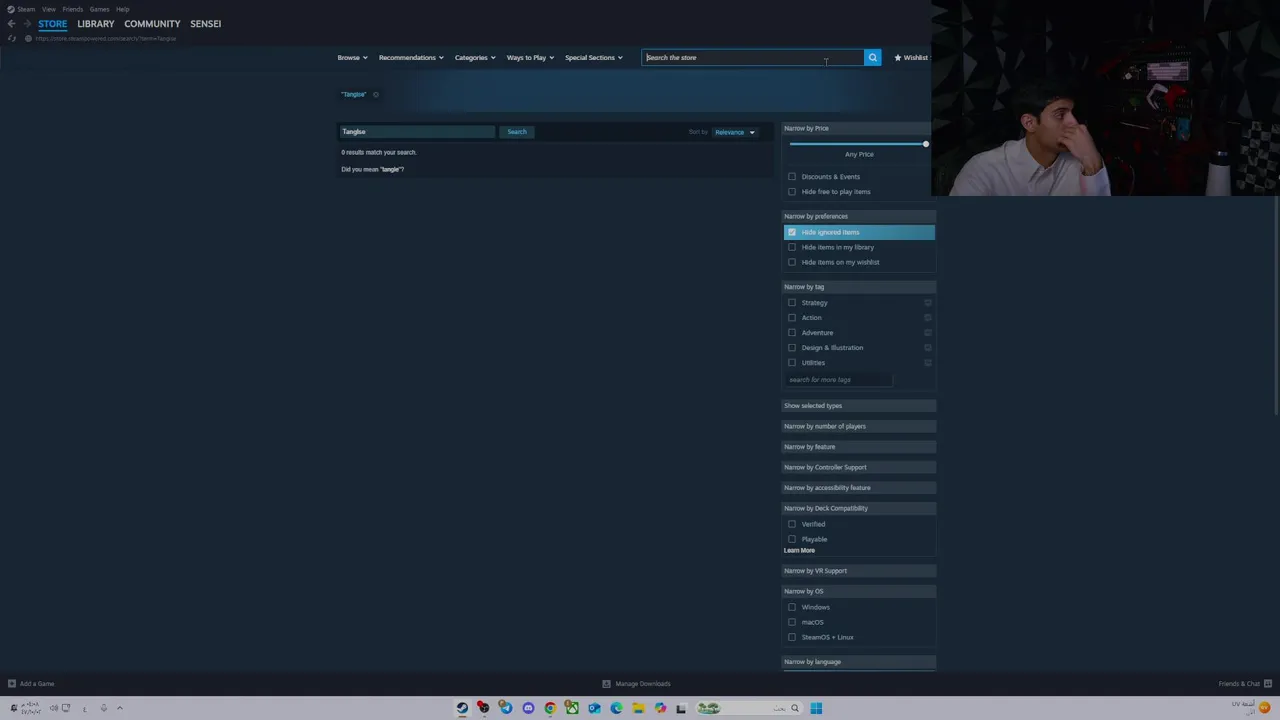Open File Explorer from the taskbar

coord(638,708)
